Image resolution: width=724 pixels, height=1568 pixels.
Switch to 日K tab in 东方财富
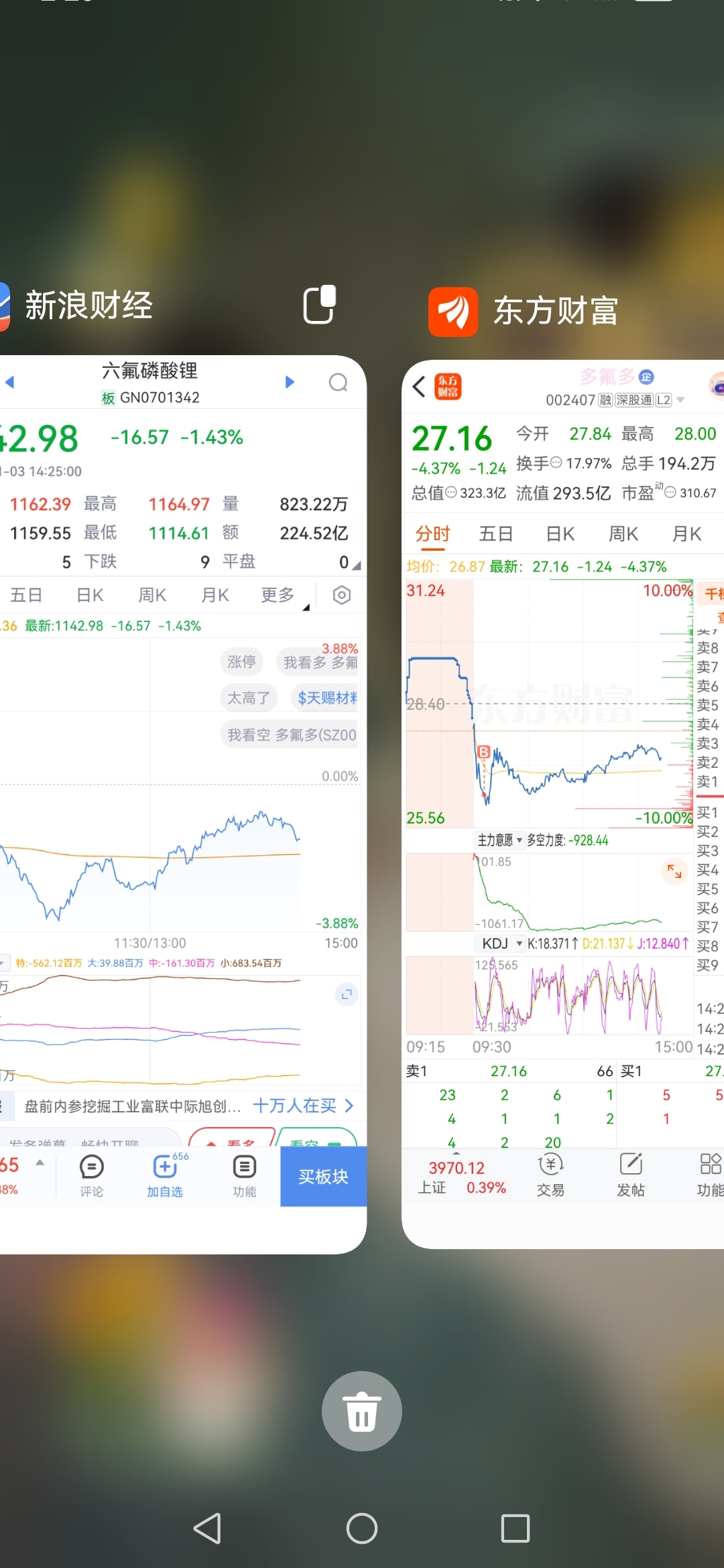tap(560, 534)
